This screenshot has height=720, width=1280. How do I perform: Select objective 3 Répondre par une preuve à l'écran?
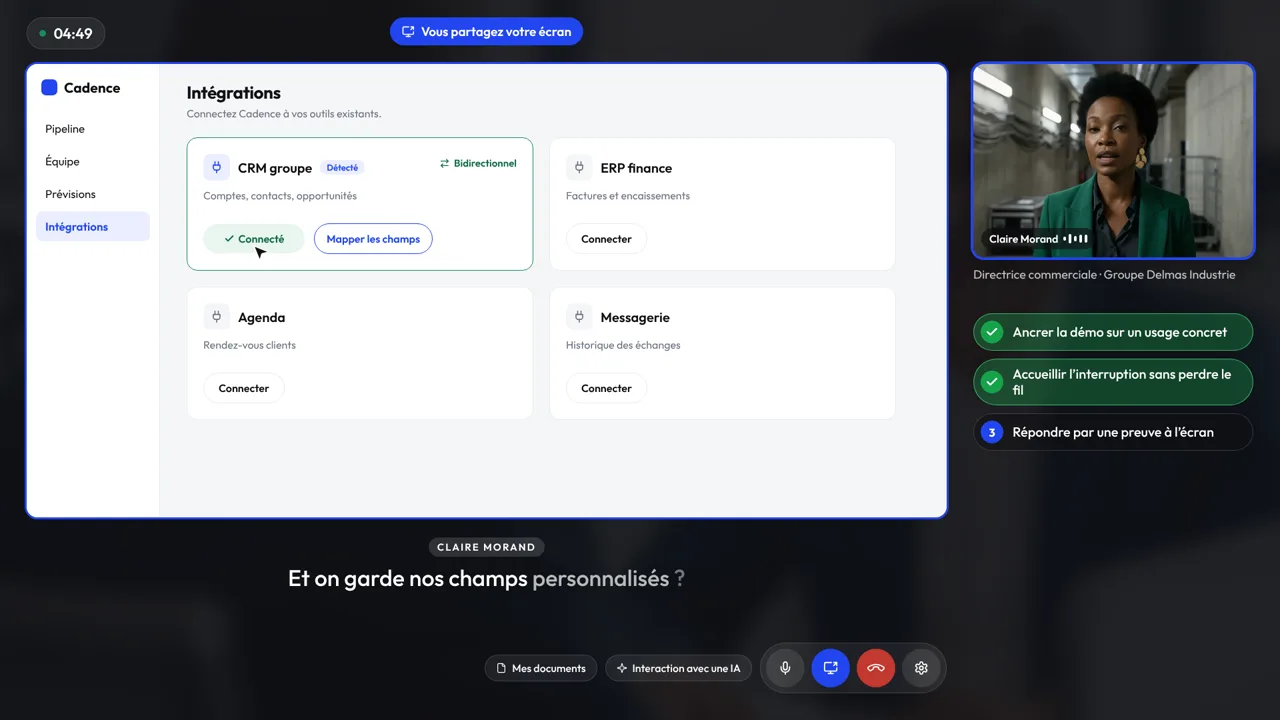(1113, 432)
